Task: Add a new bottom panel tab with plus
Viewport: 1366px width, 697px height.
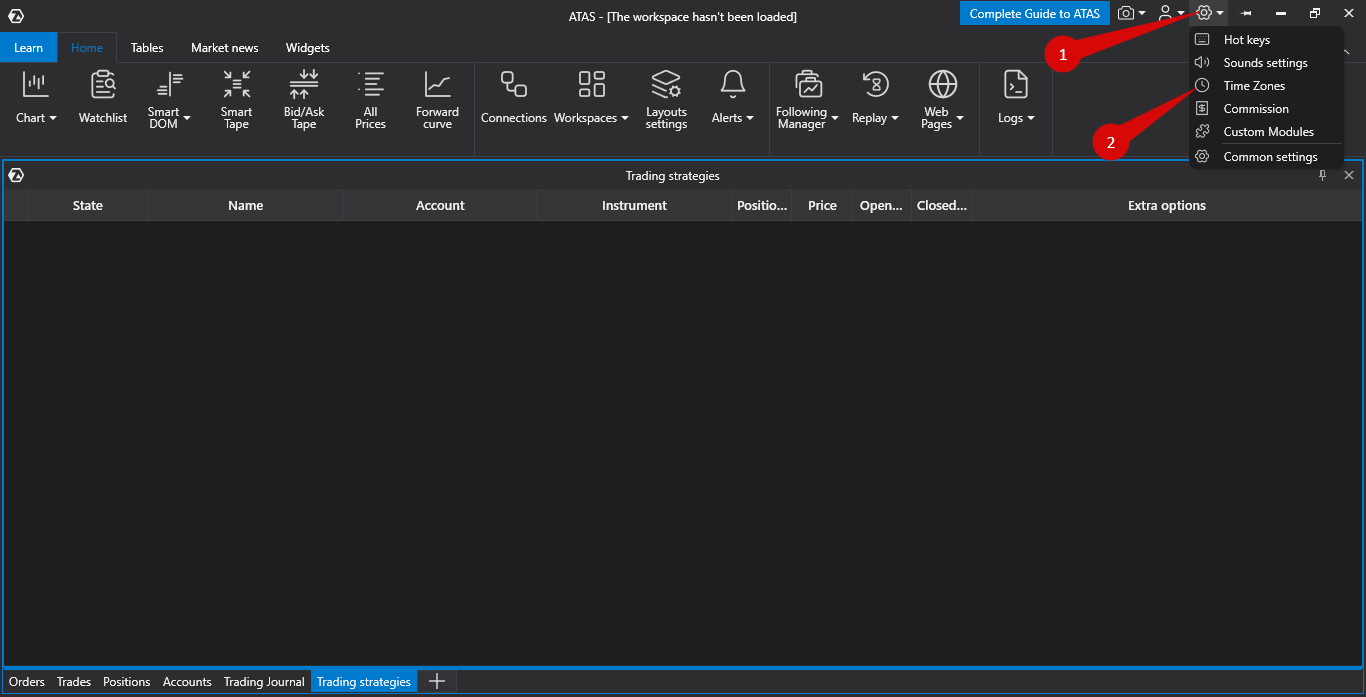Action: (436, 681)
